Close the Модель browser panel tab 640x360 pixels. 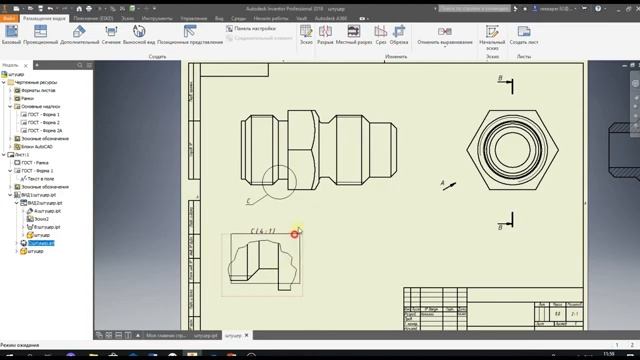click(26, 65)
